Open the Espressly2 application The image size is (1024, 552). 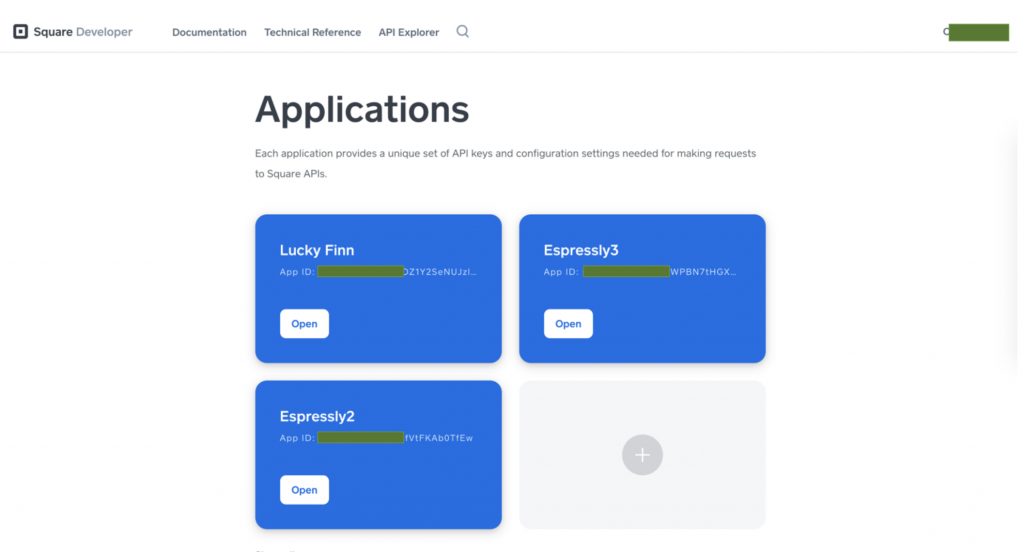coord(304,489)
